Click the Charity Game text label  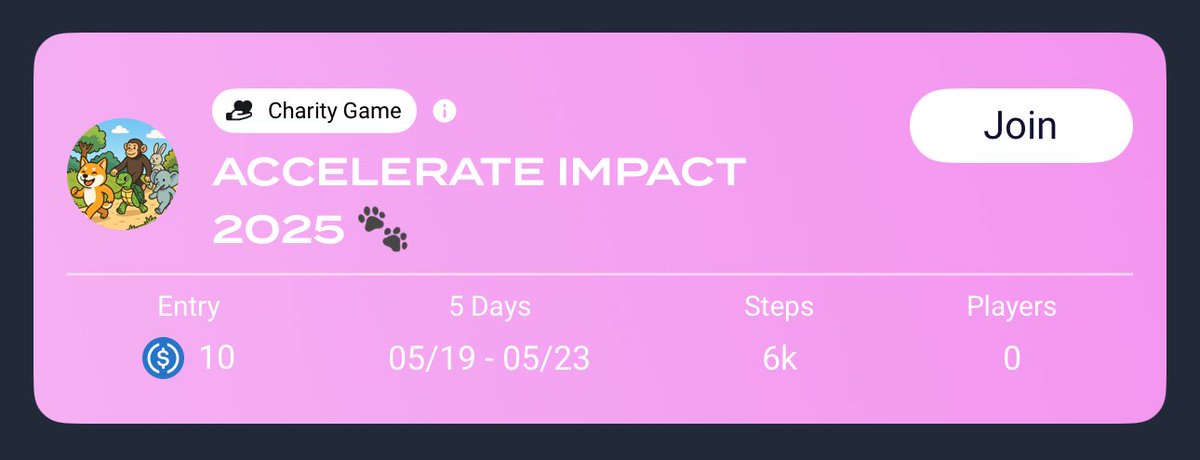click(x=335, y=110)
